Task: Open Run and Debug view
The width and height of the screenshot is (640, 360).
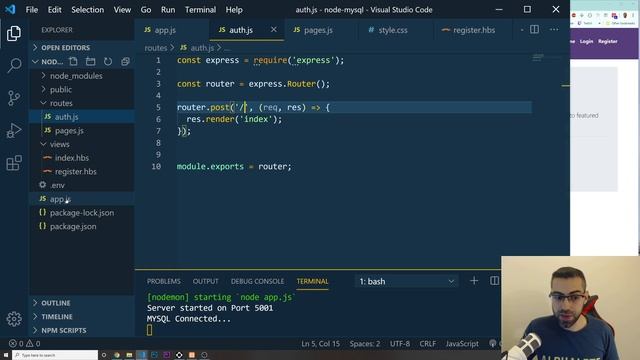Action: [14, 131]
